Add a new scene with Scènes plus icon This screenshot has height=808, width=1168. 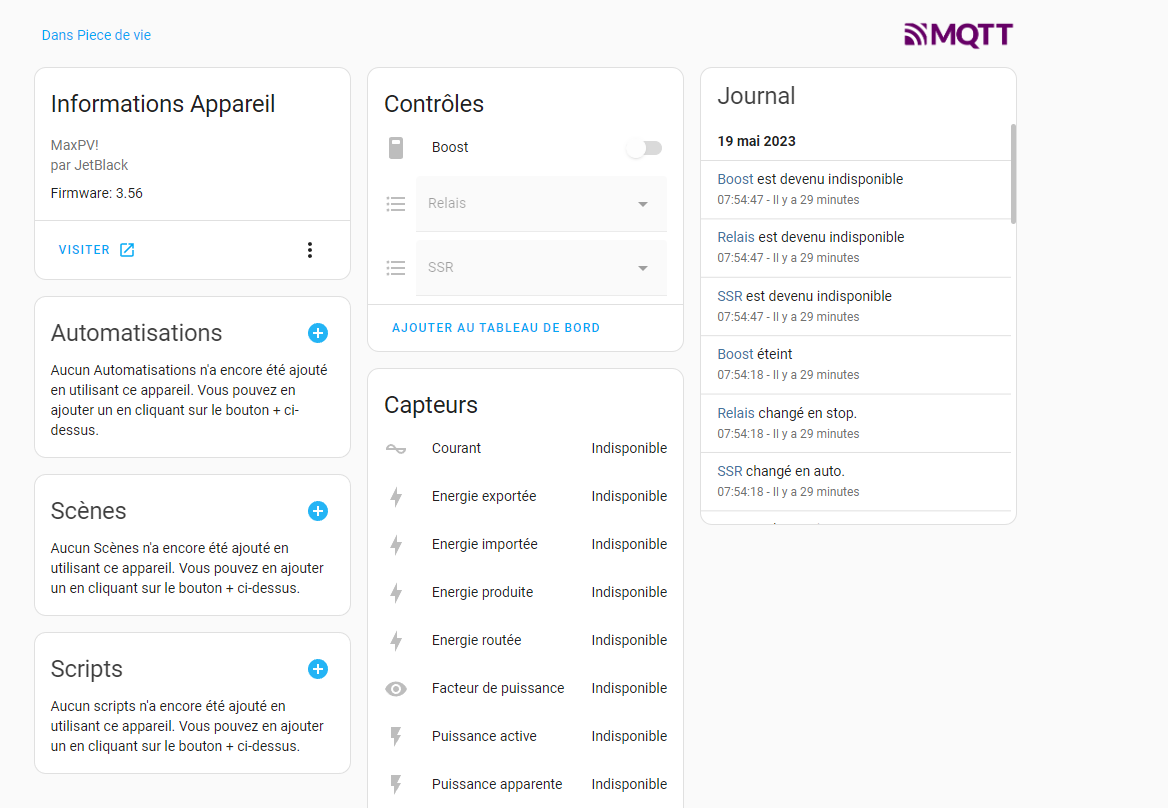(x=318, y=511)
